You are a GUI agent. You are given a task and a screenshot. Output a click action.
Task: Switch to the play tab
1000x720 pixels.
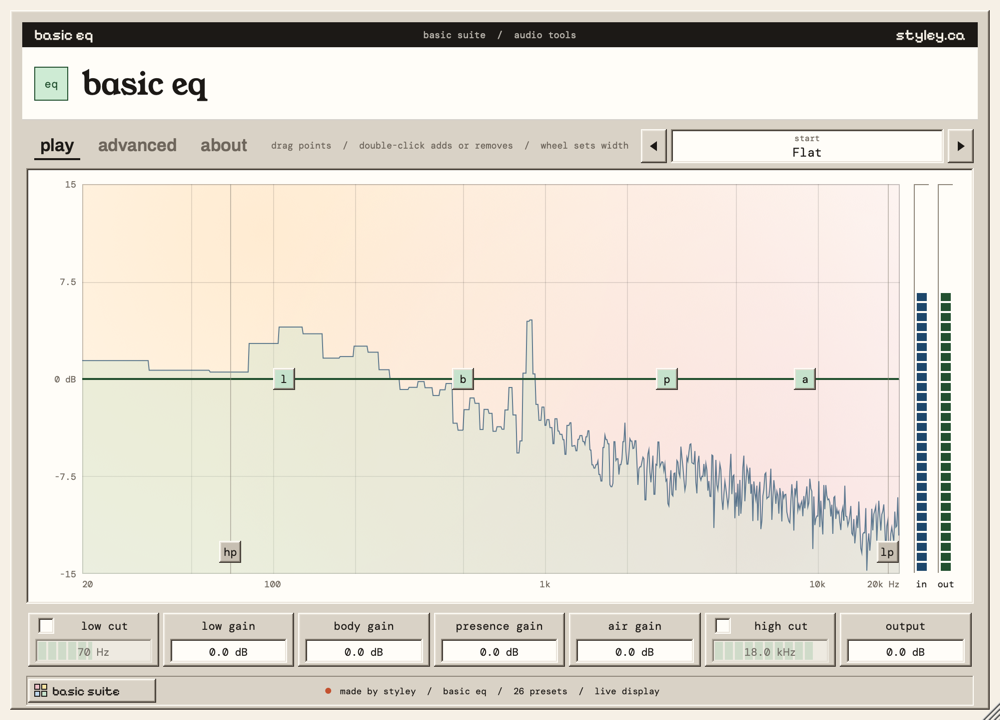pos(57,145)
